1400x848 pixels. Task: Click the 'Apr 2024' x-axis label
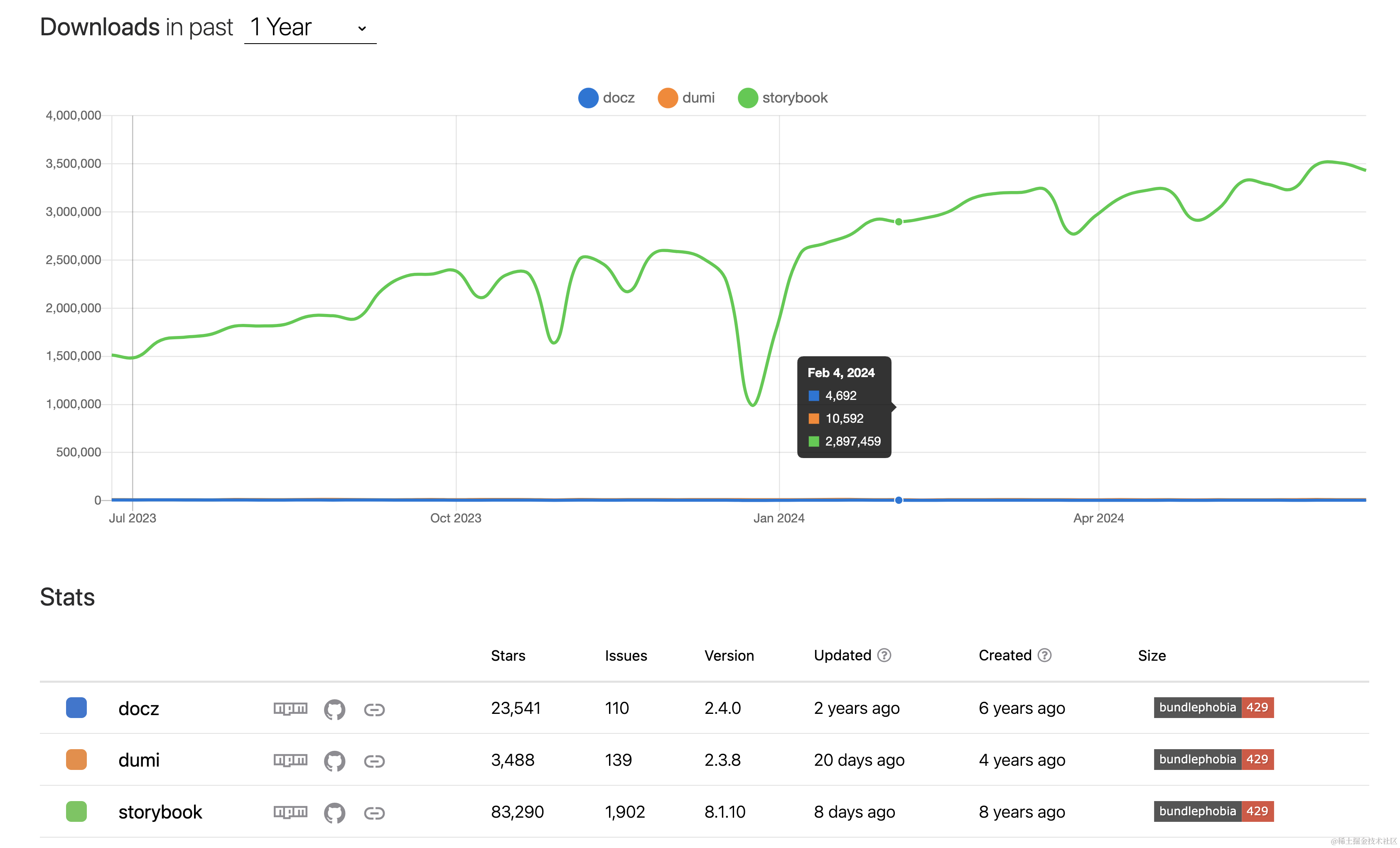[x=1099, y=519]
